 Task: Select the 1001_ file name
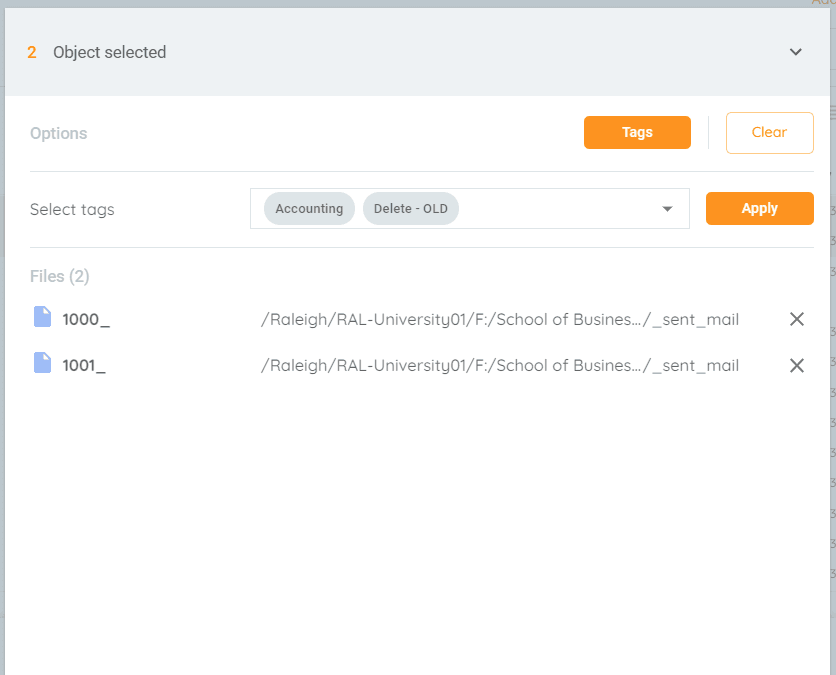click(84, 366)
